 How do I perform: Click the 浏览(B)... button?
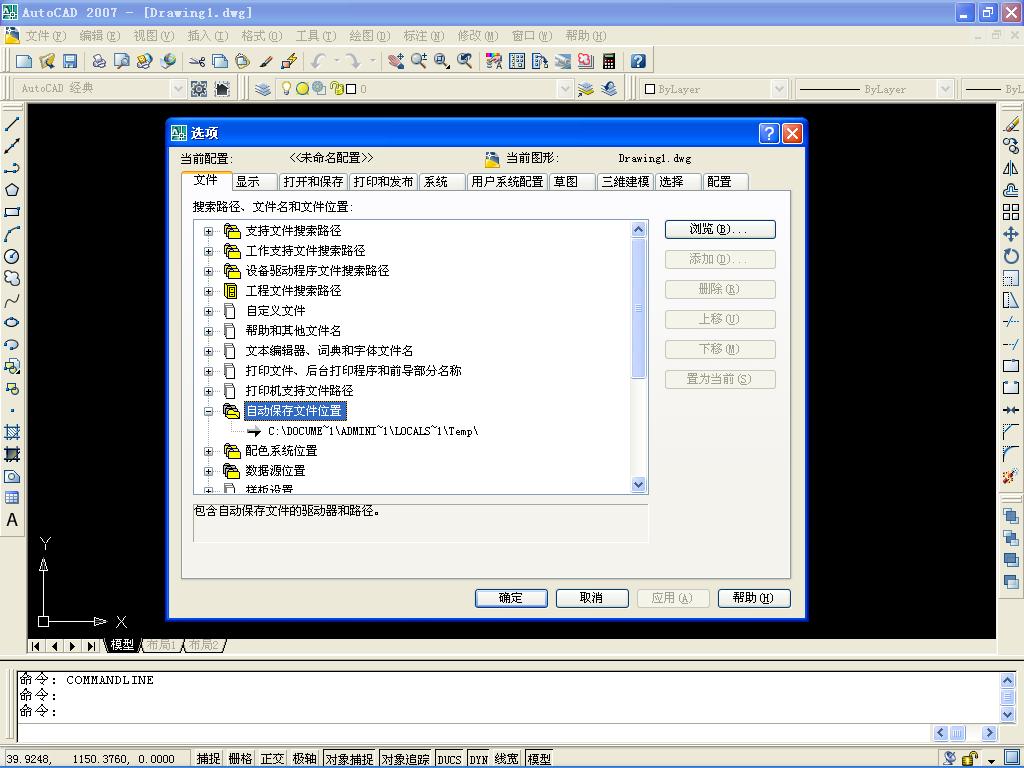720,229
